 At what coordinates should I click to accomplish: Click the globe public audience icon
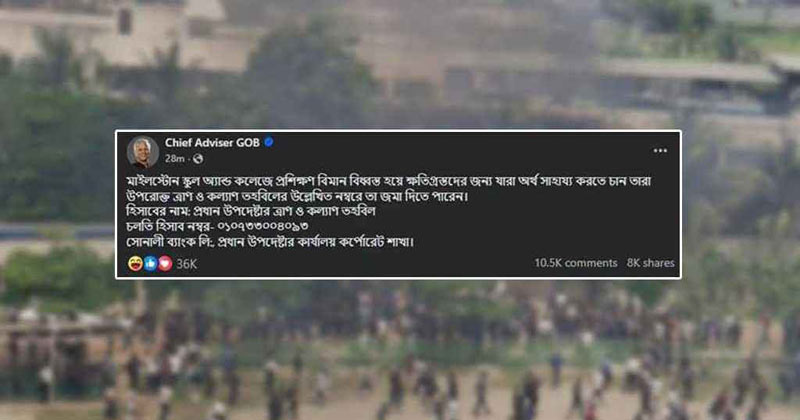(198, 159)
